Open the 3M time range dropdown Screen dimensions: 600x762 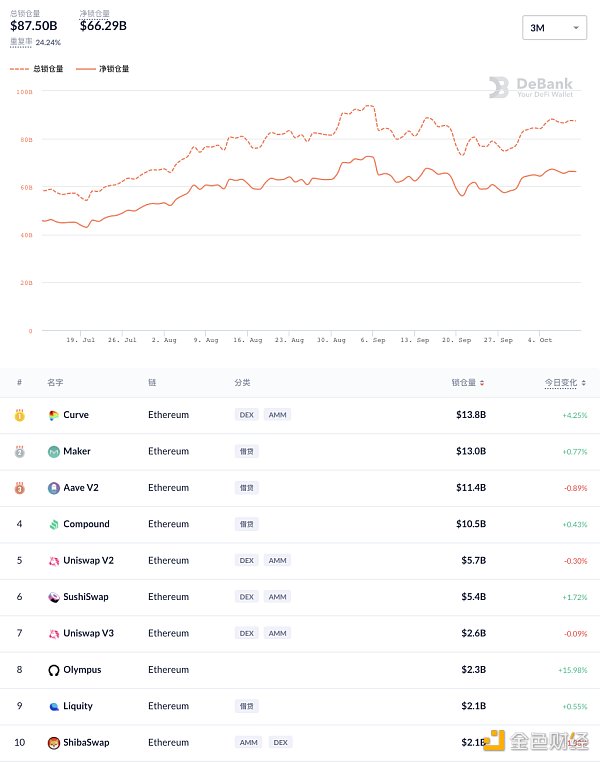(x=554, y=28)
